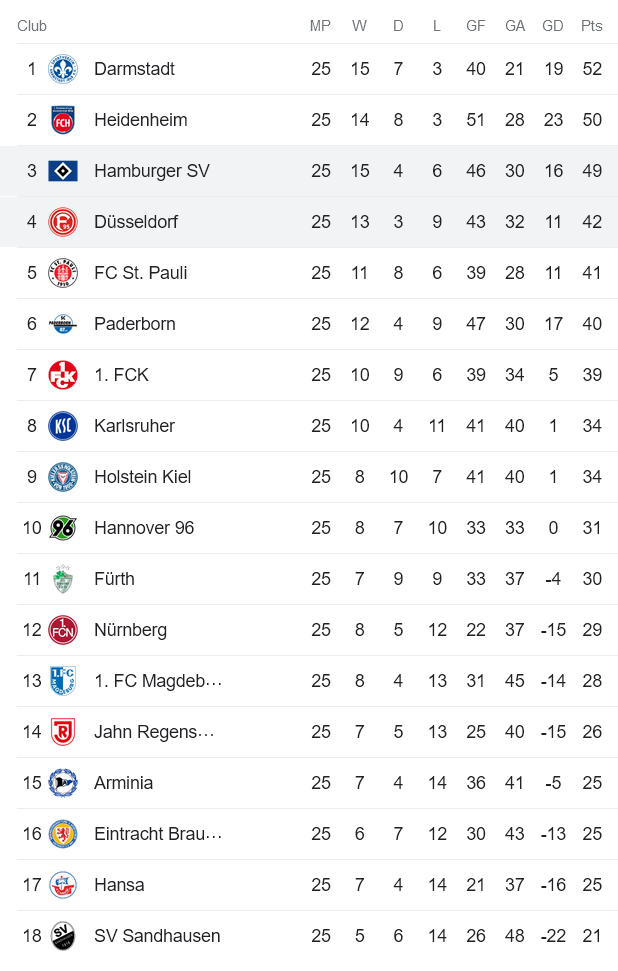Click the Club column header
This screenshot has width=618, height=971.
(x=31, y=26)
